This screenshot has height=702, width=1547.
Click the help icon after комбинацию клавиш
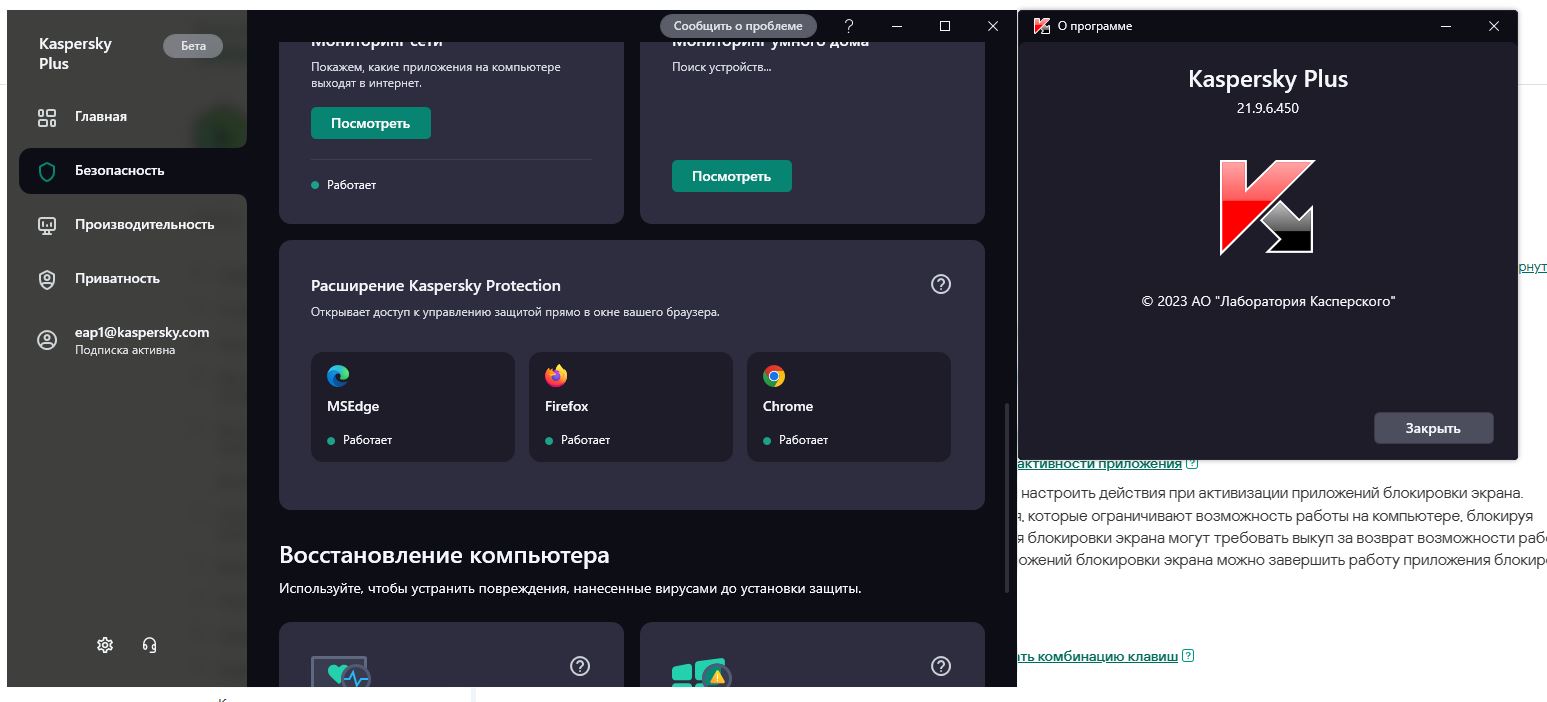1188,656
